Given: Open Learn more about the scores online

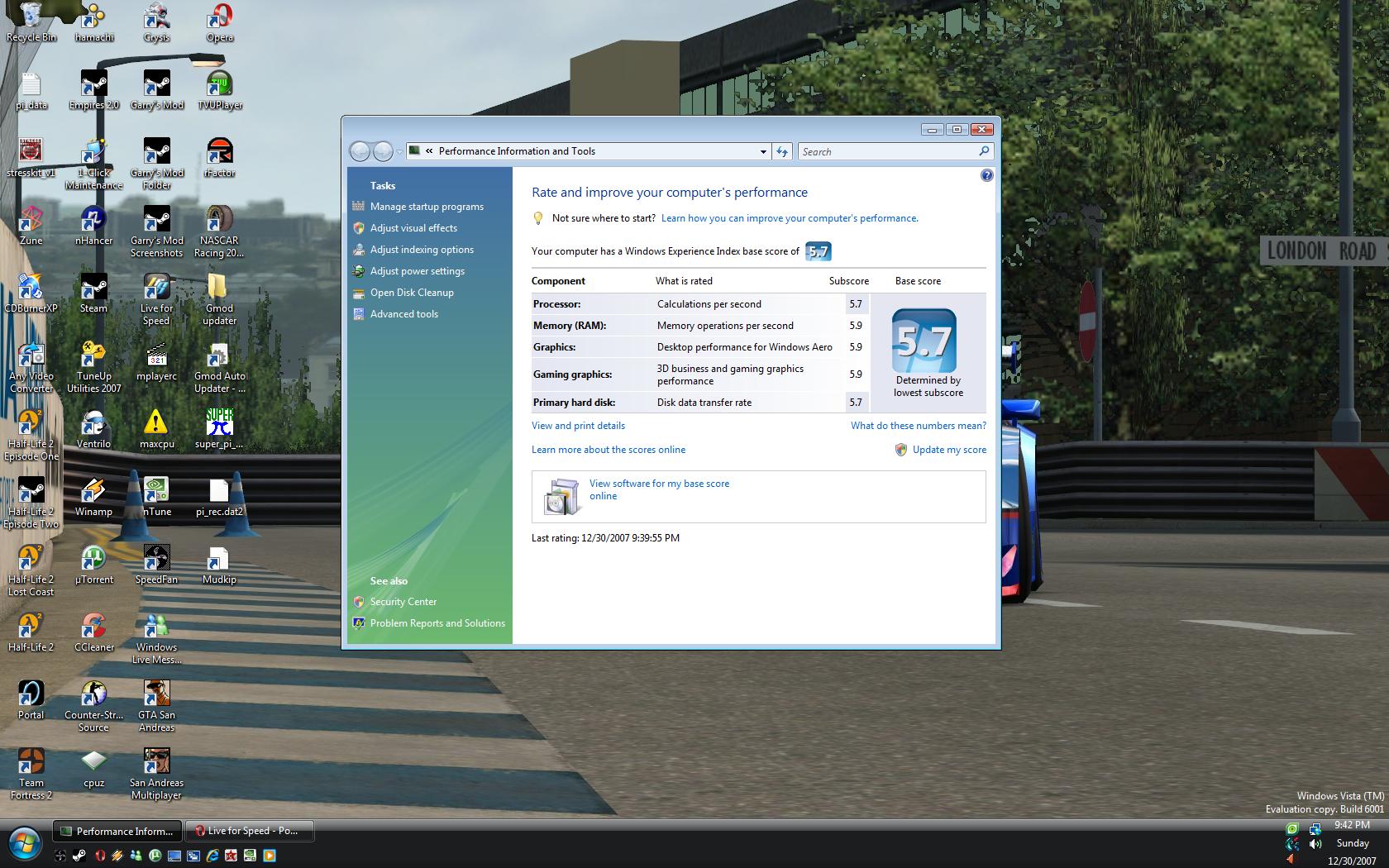Looking at the screenshot, I should [x=609, y=450].
